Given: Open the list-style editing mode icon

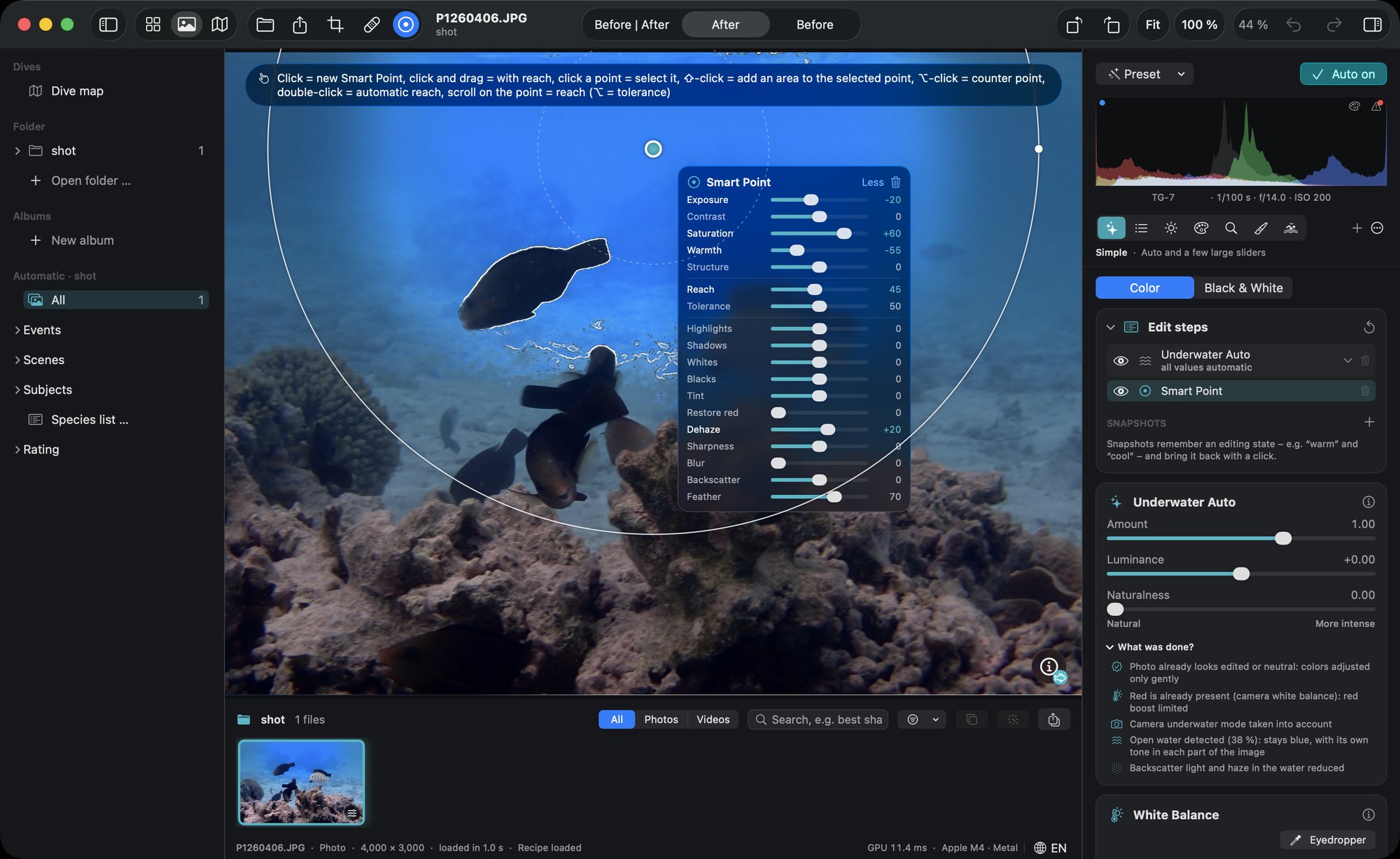Looking at the screenshot, I should point(1142,228).
